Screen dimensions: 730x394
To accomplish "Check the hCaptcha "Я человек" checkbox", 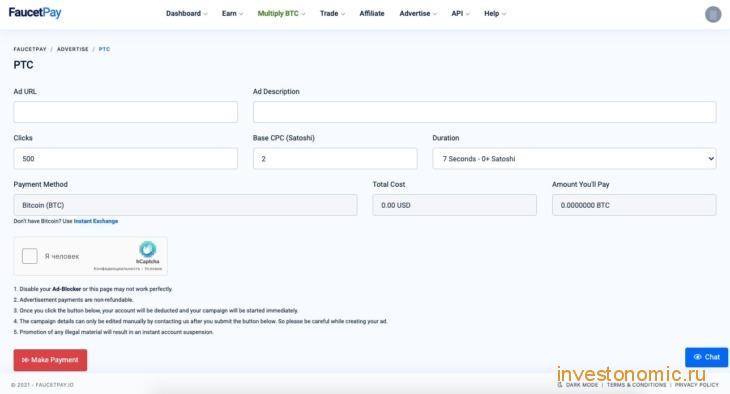I will click(x=30, y=256).
